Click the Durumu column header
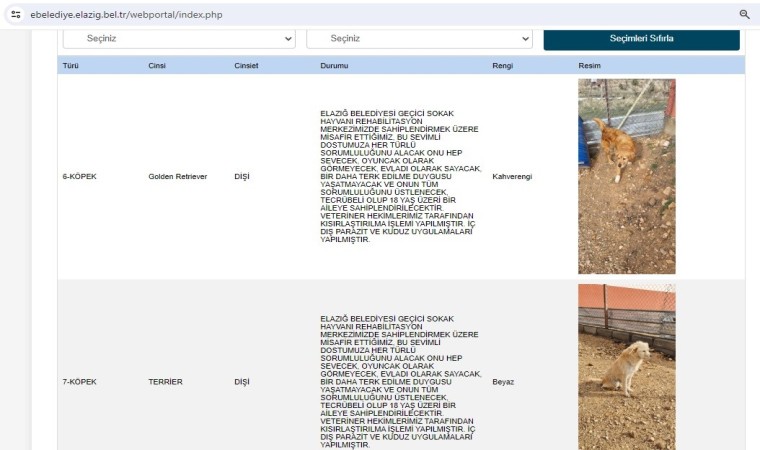Image resolution: width=760 pixels, height=450 pixels. [334, 65]
